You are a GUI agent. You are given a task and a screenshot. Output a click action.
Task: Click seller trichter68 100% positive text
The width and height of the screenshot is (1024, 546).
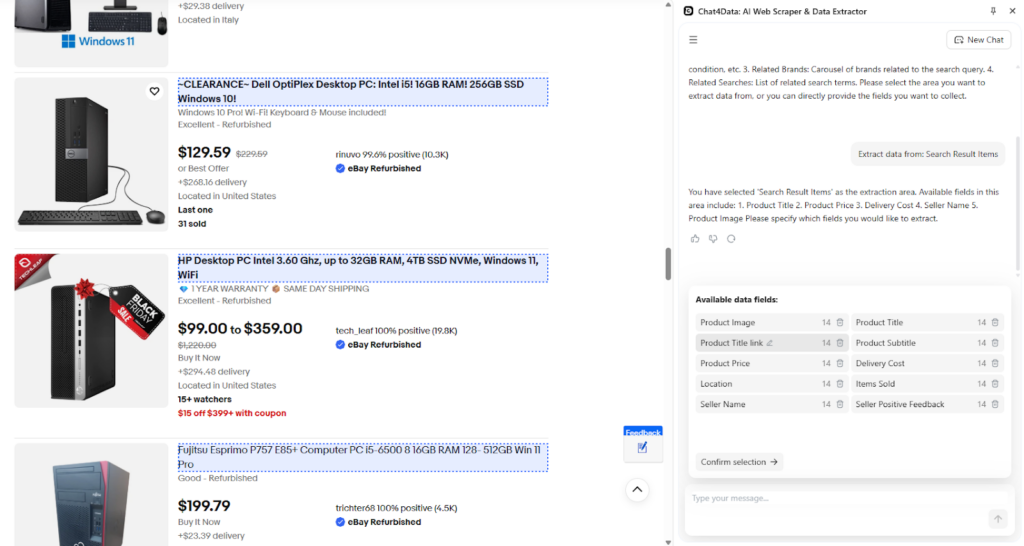click(x=396, y=508)
